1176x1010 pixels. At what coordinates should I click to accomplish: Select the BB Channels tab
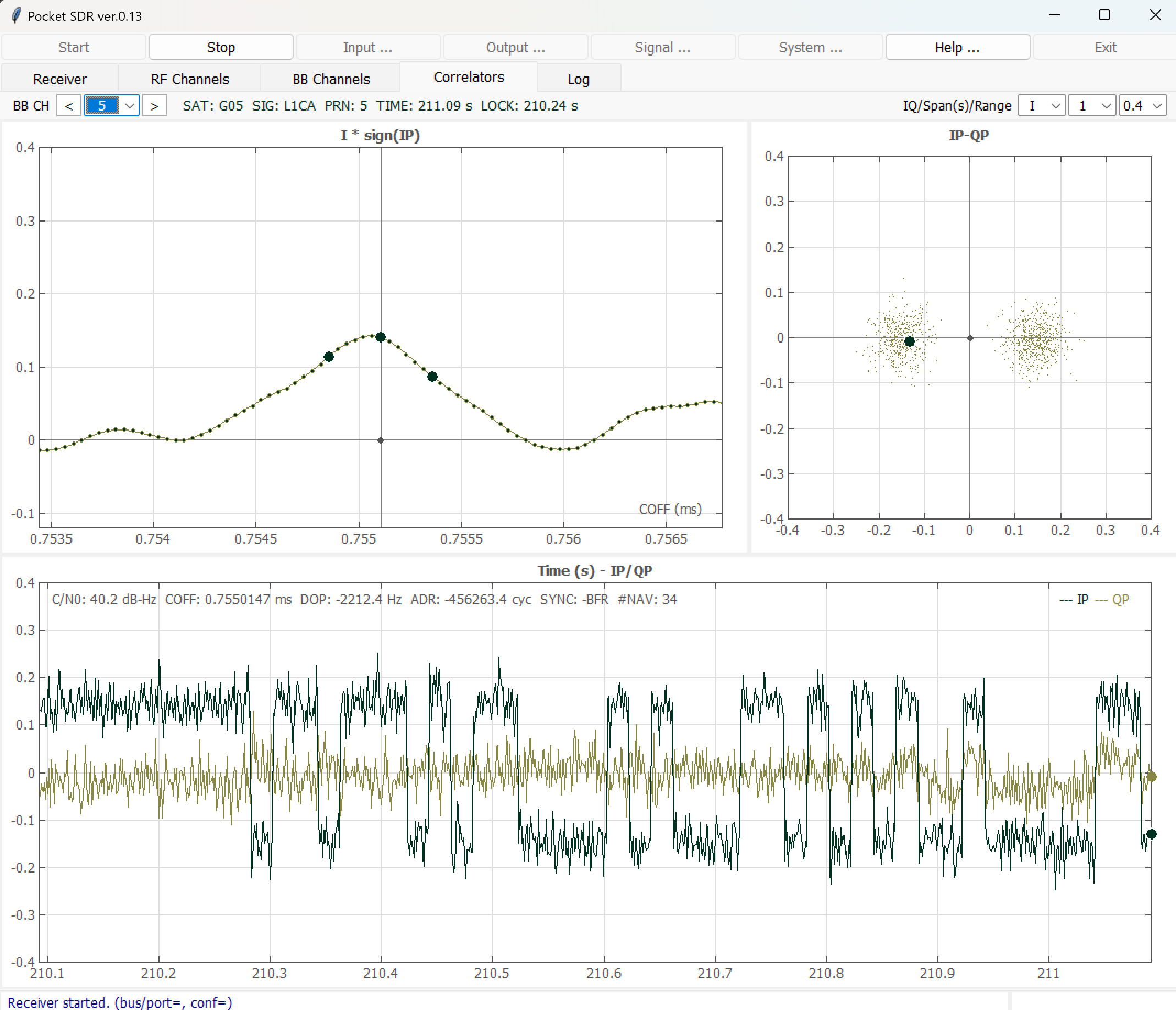tap(331, 79)
